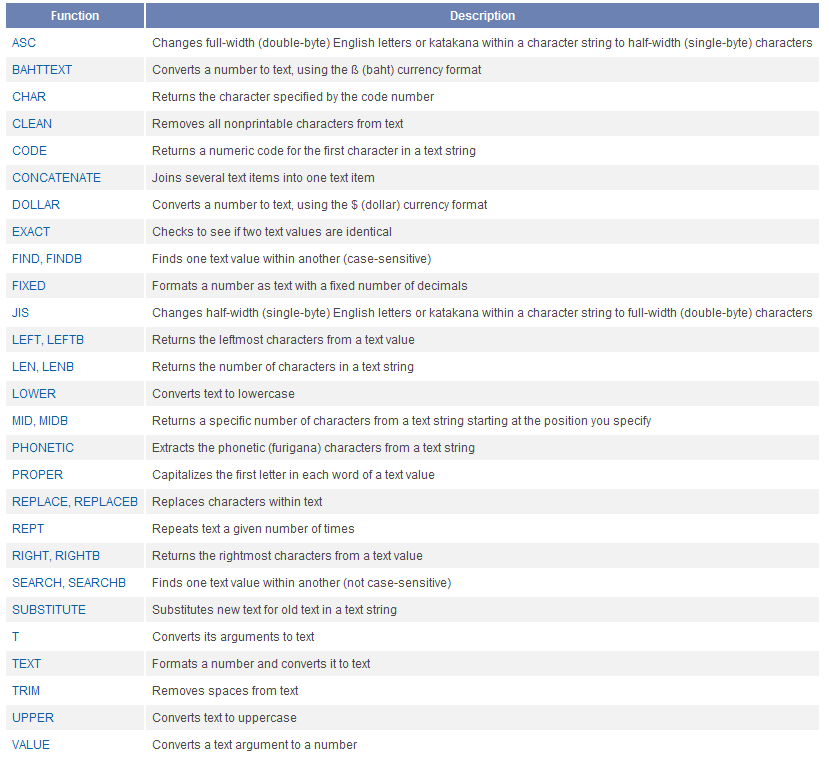This screenshot has height=764, width=829.
Task: Click the CHAR function link
Action: point(29,97)
